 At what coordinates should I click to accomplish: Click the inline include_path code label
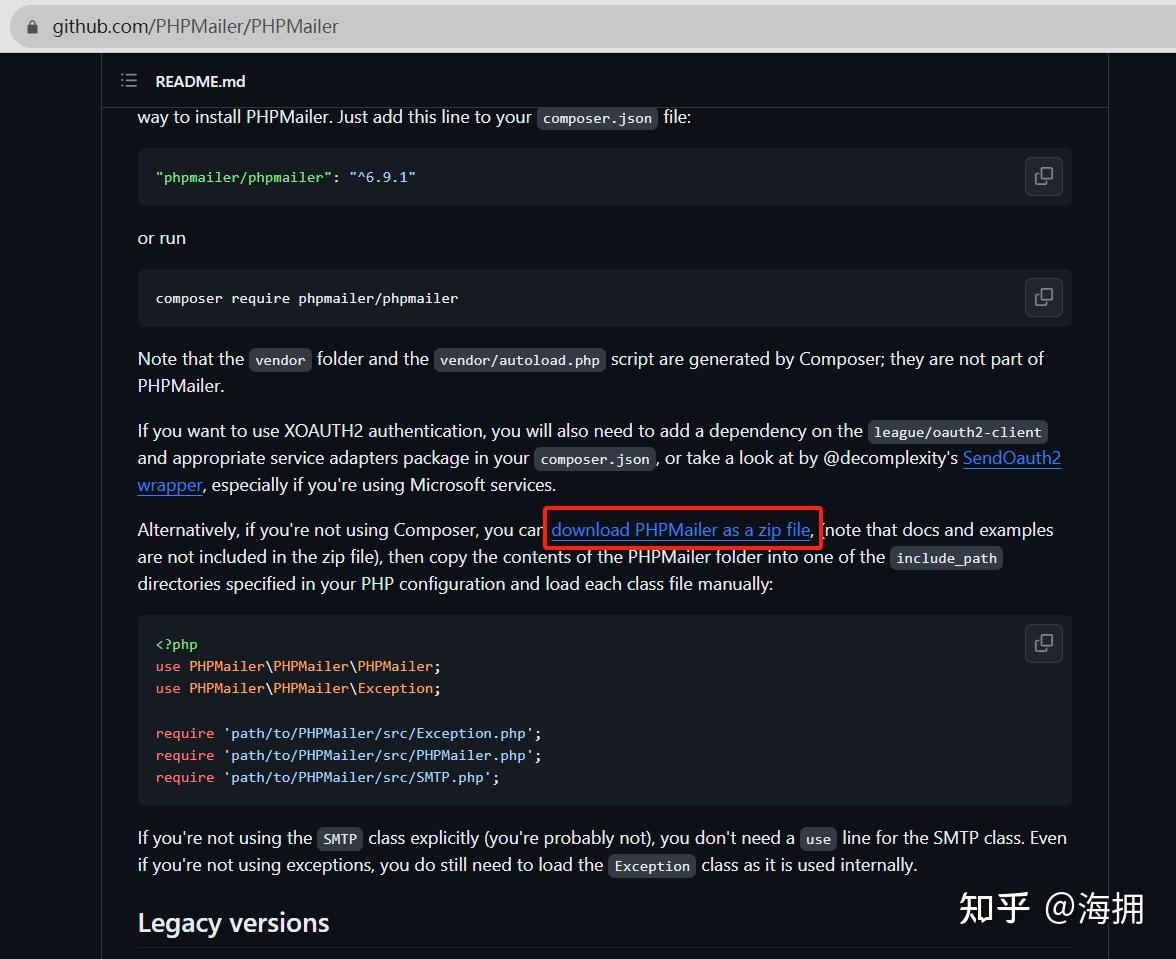(946, 558)
